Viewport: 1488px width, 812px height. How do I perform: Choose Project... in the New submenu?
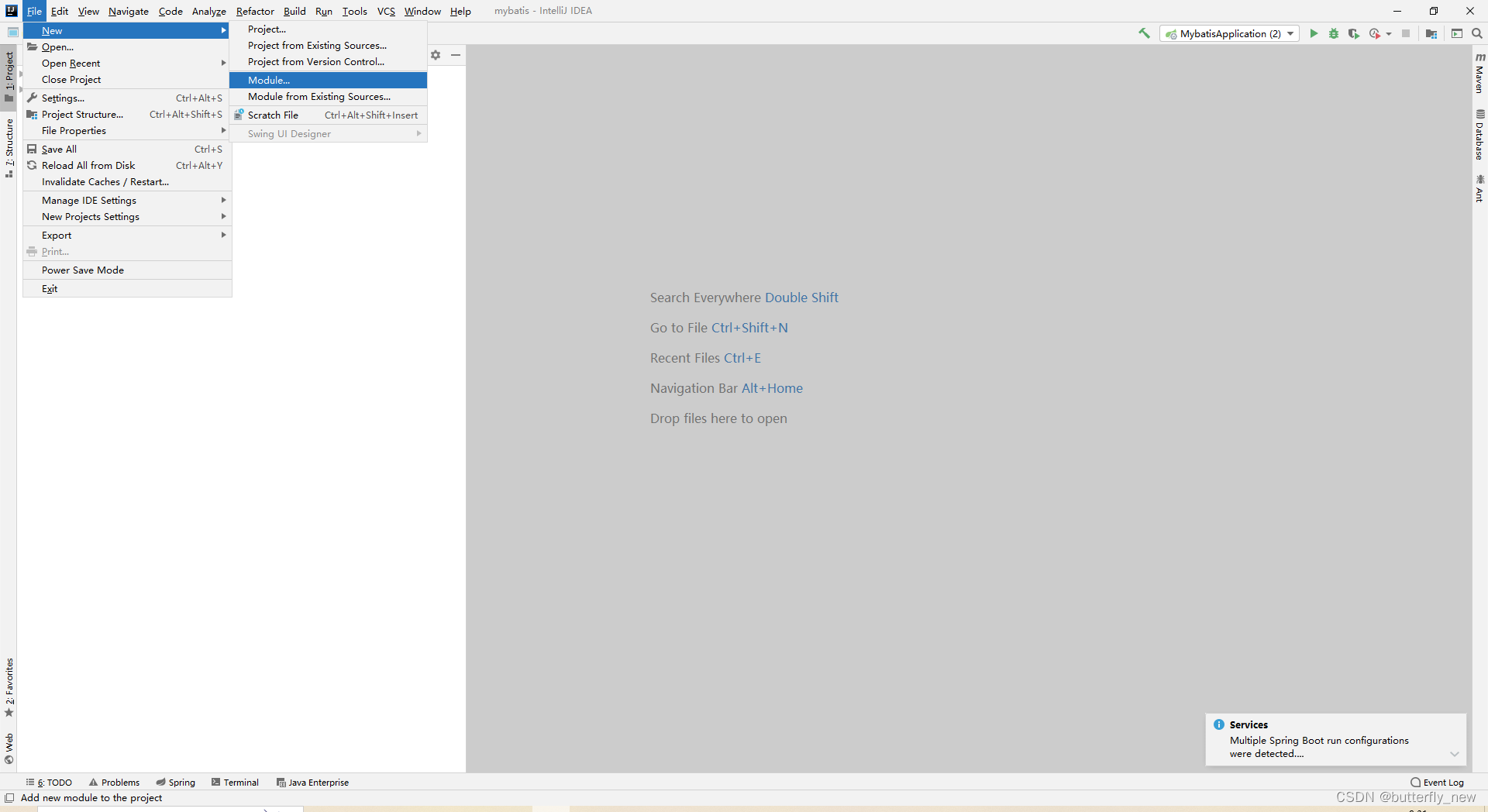click(x=328, y=29)
